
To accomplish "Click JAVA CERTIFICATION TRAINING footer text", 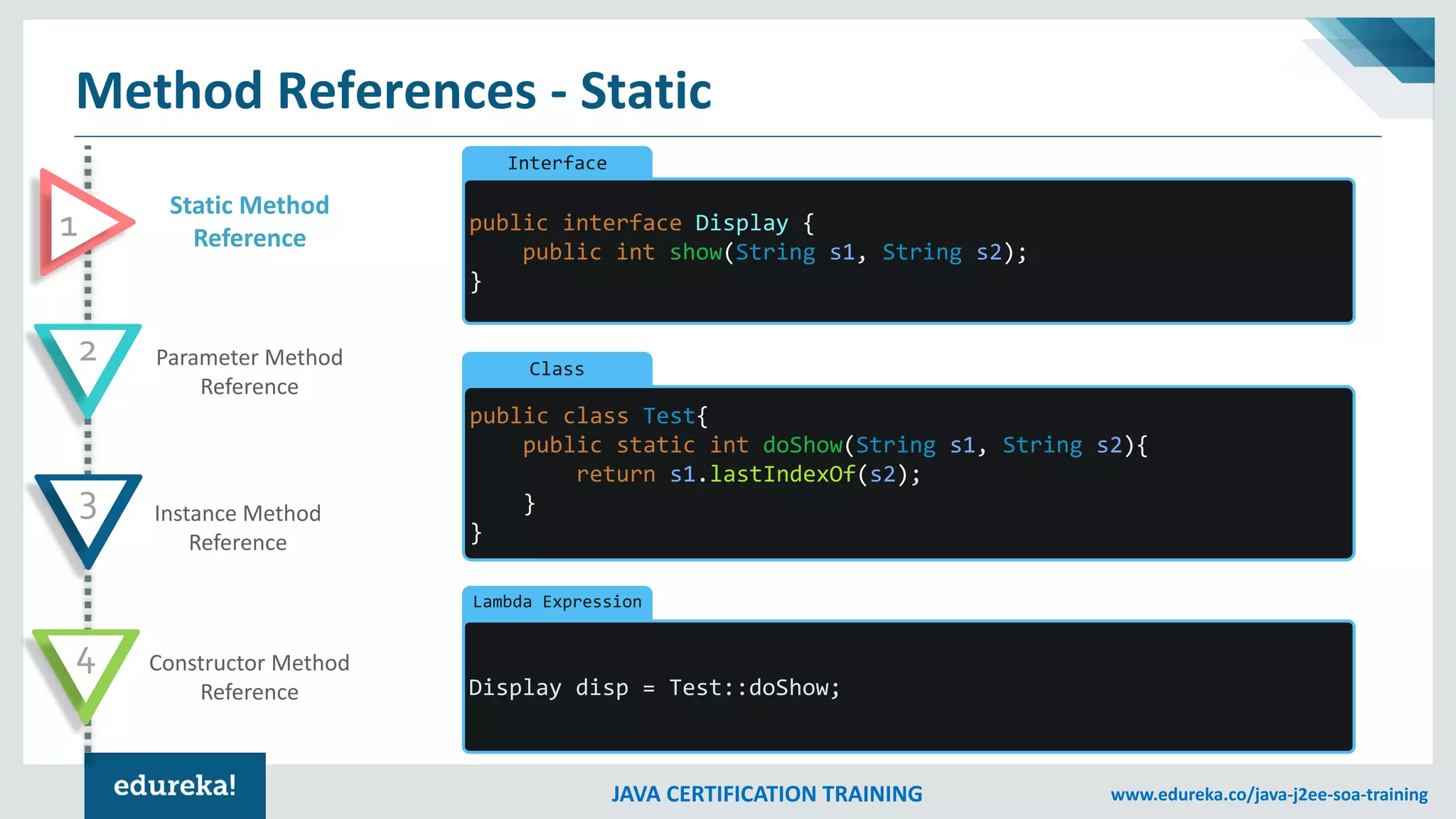I will [x=766, y=794].
